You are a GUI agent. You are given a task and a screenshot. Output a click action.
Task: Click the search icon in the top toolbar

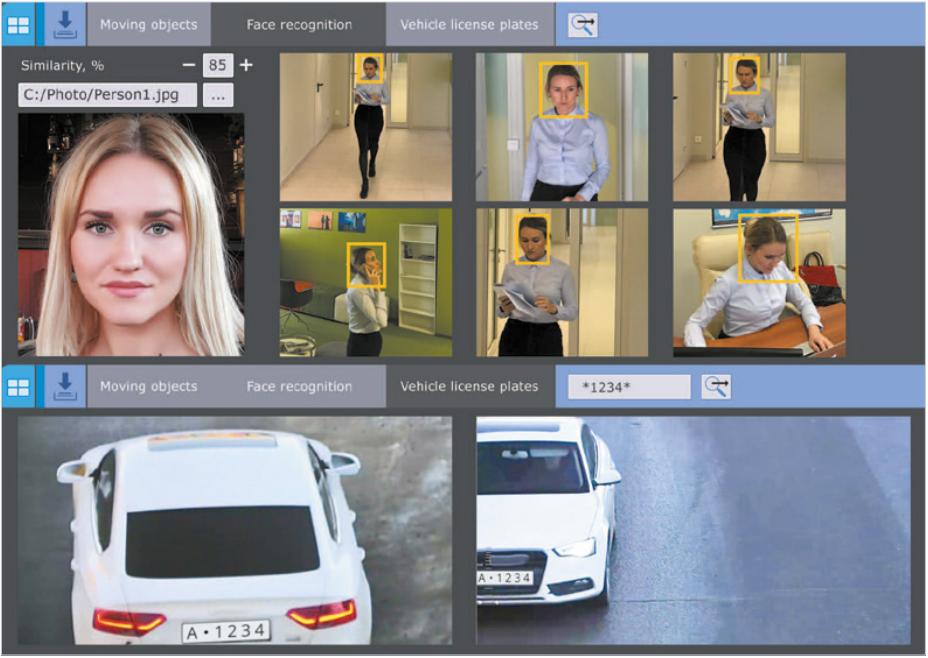[x=582, y=25]
